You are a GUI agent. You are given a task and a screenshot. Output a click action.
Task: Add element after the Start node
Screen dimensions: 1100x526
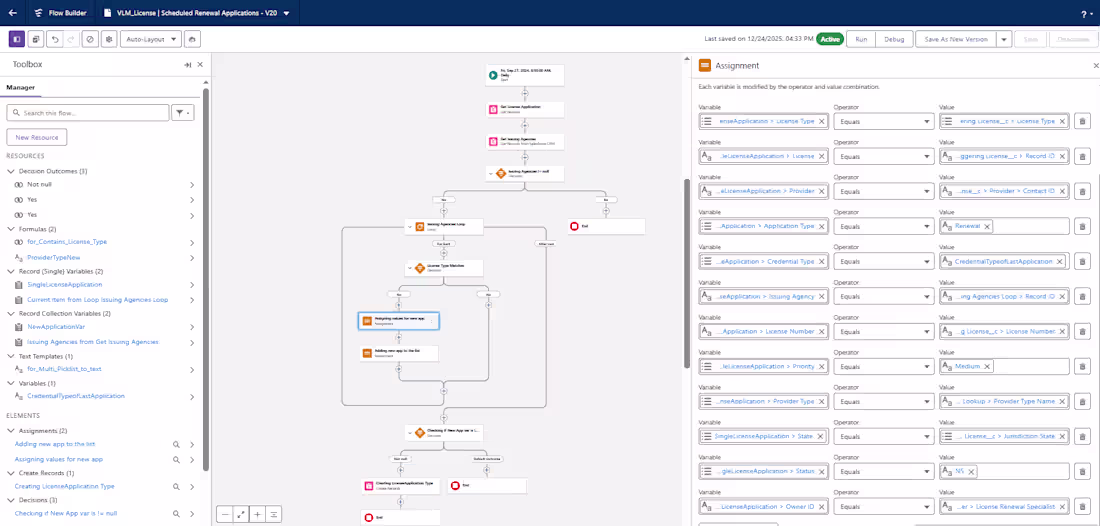pyautogui.click(x=524, y=93)
